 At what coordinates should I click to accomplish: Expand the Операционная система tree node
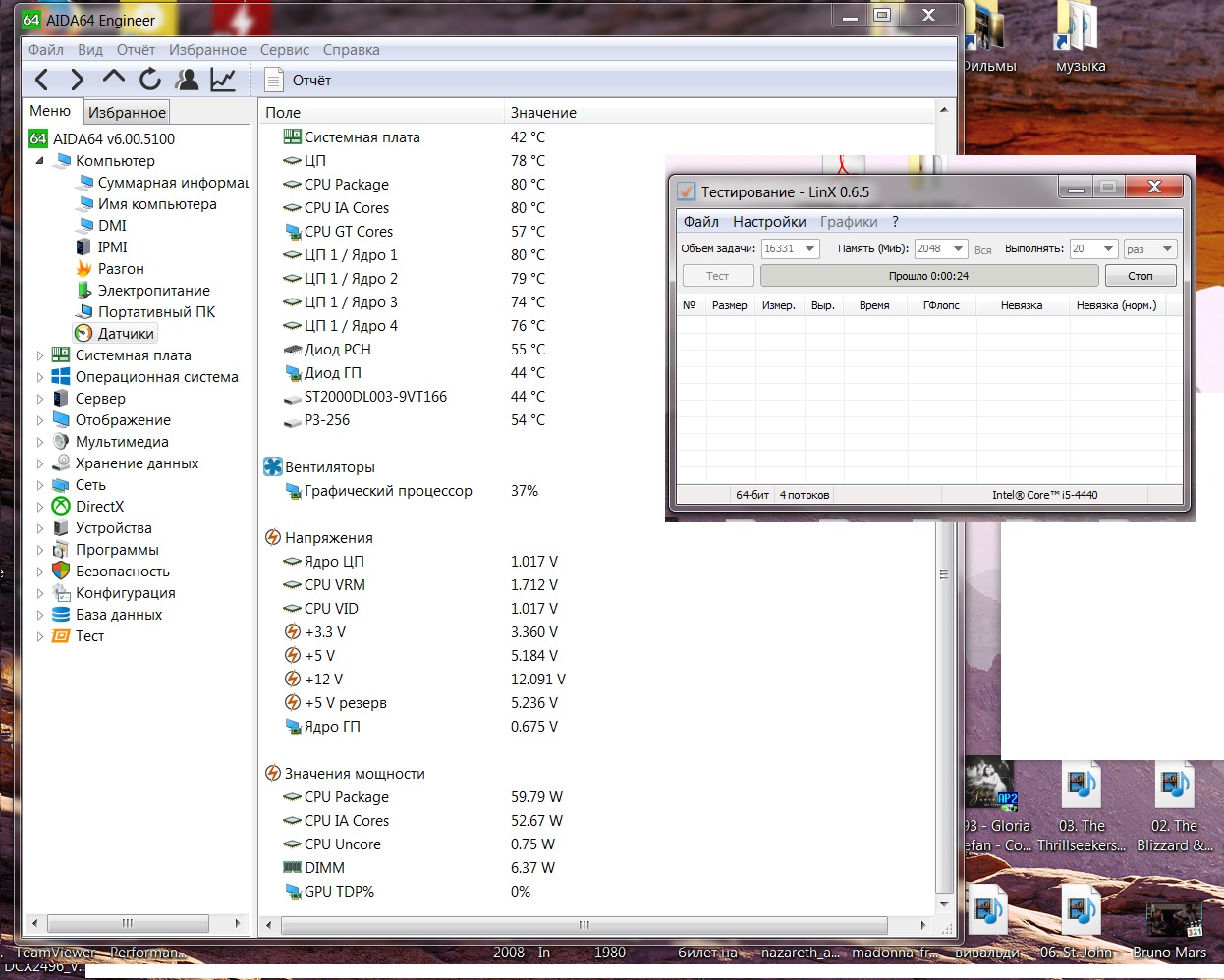(40, 377)
